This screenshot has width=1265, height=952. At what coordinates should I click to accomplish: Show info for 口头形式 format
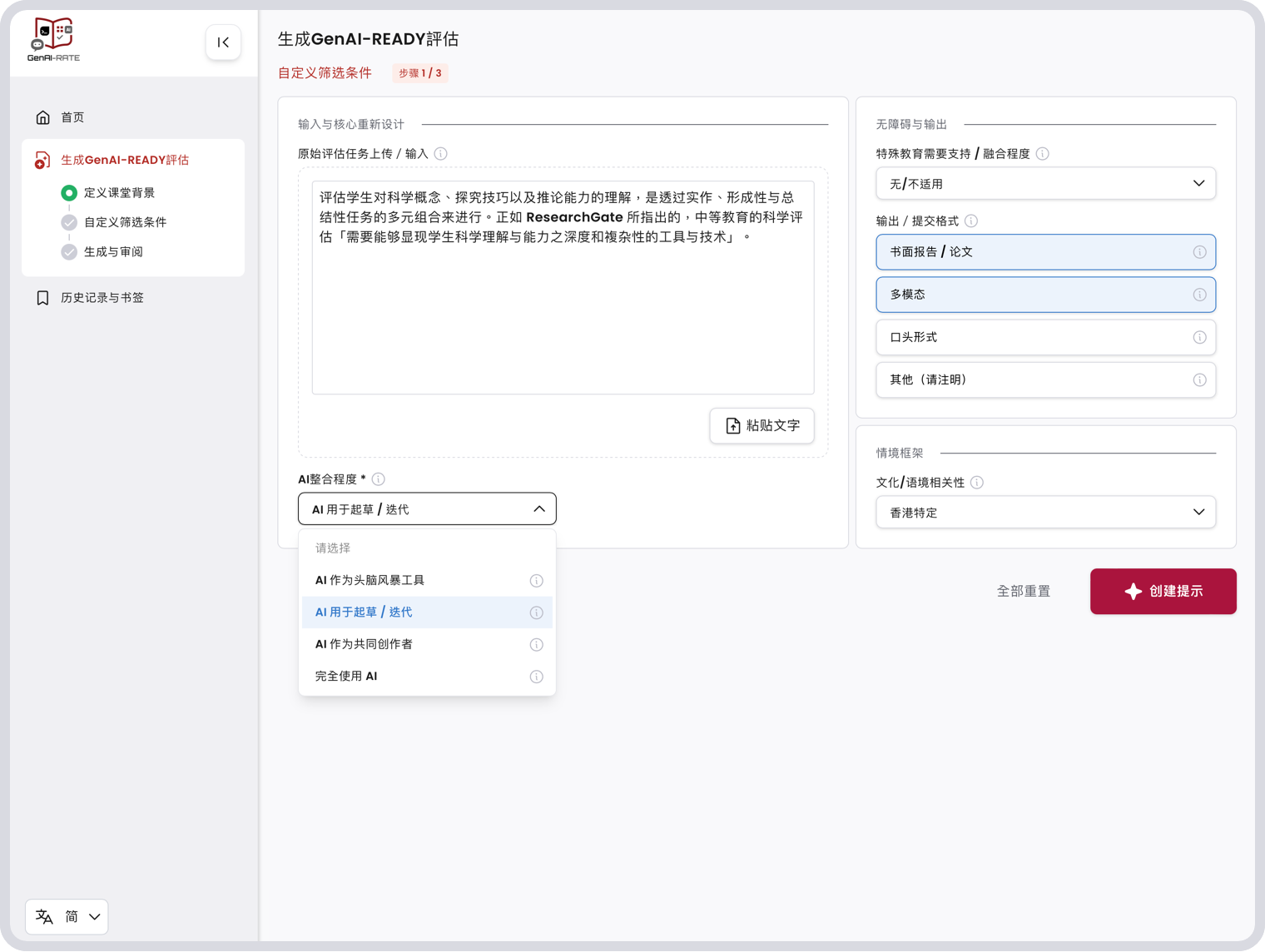tap(1199, 338)
